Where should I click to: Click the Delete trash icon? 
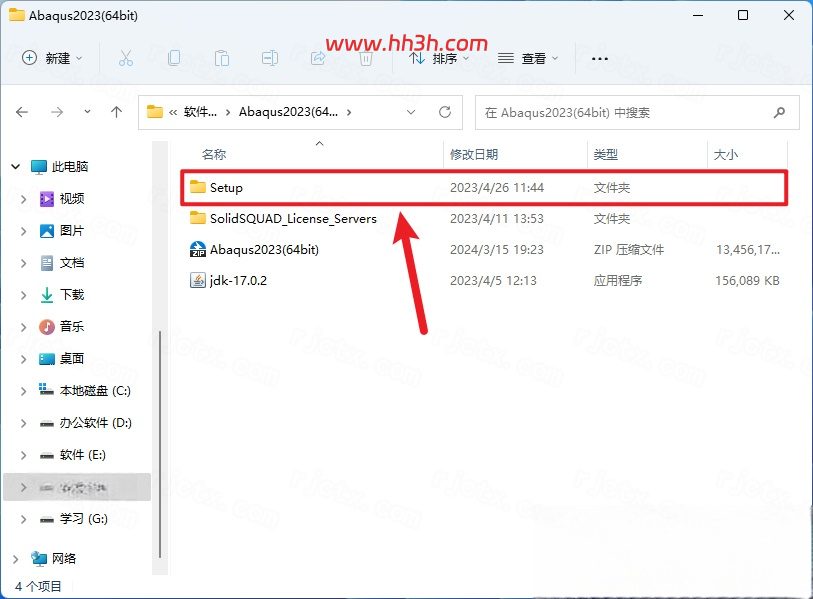[x=366, y=59]
